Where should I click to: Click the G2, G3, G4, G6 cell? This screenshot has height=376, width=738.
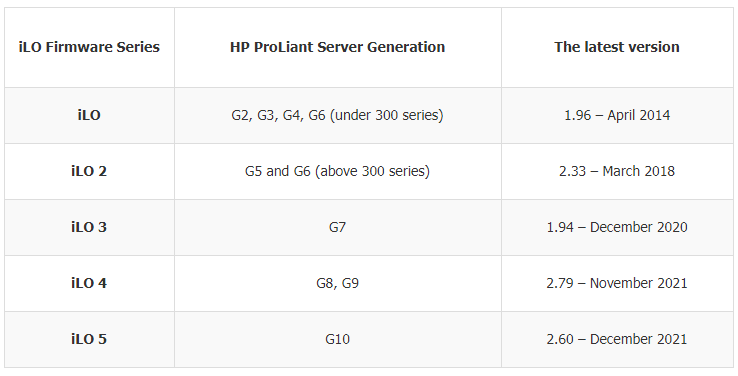(337, 115)
